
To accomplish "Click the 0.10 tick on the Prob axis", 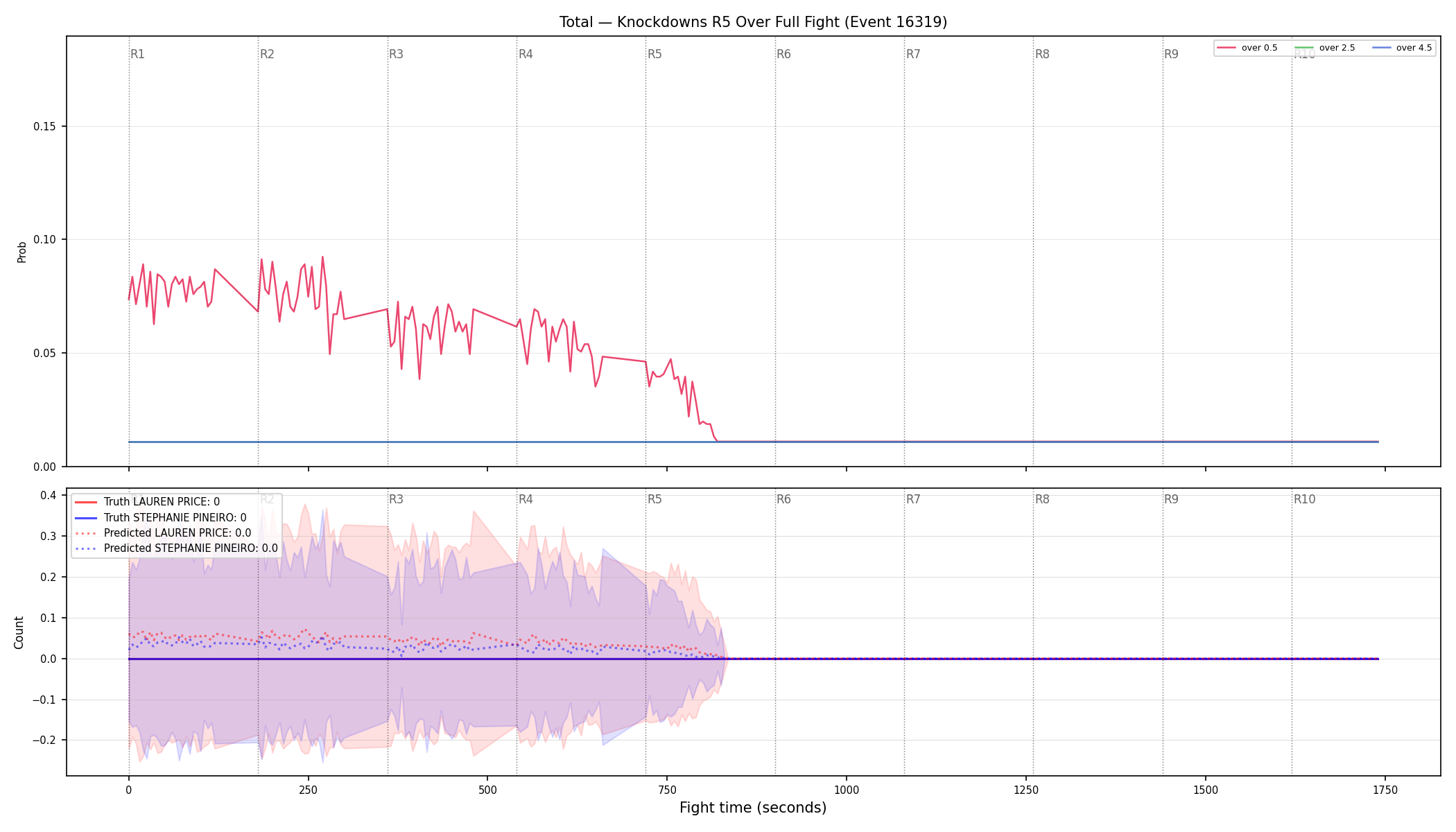I will point(45,240).
